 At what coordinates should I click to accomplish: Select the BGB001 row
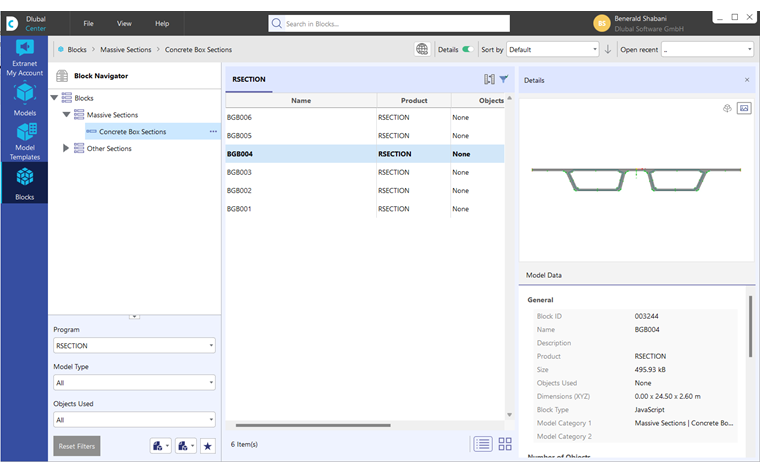tap(364, 209)
